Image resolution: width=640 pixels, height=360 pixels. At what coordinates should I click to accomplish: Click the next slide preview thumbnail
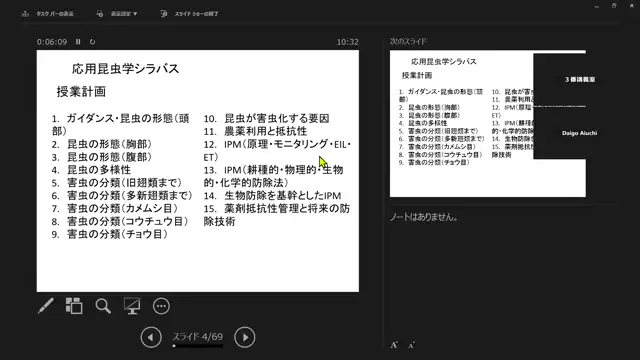pyautogui.click(x=487, y=124)
